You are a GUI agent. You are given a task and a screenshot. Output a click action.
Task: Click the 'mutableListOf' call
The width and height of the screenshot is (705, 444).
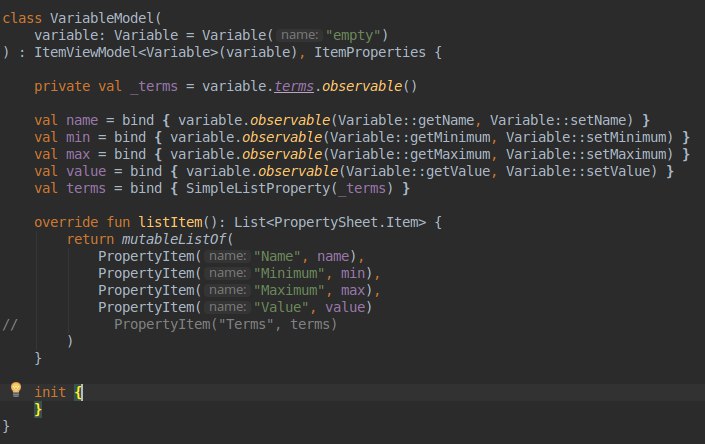pos(174,240)
